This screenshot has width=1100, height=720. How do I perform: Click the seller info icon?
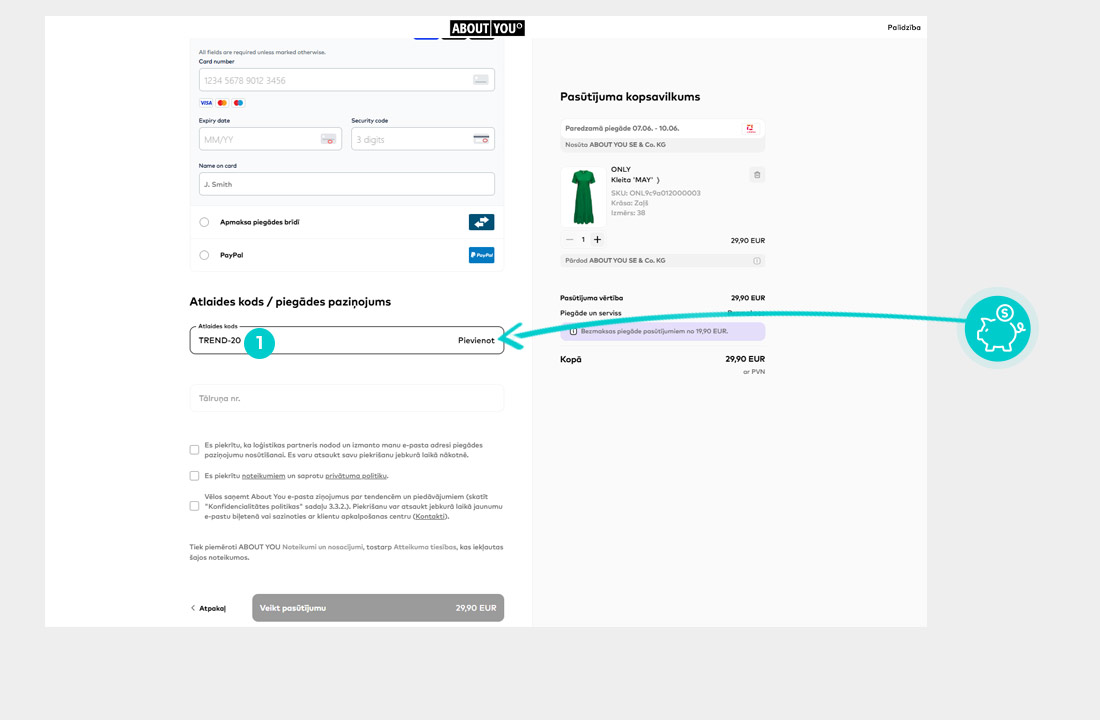[x=757, y=261]
